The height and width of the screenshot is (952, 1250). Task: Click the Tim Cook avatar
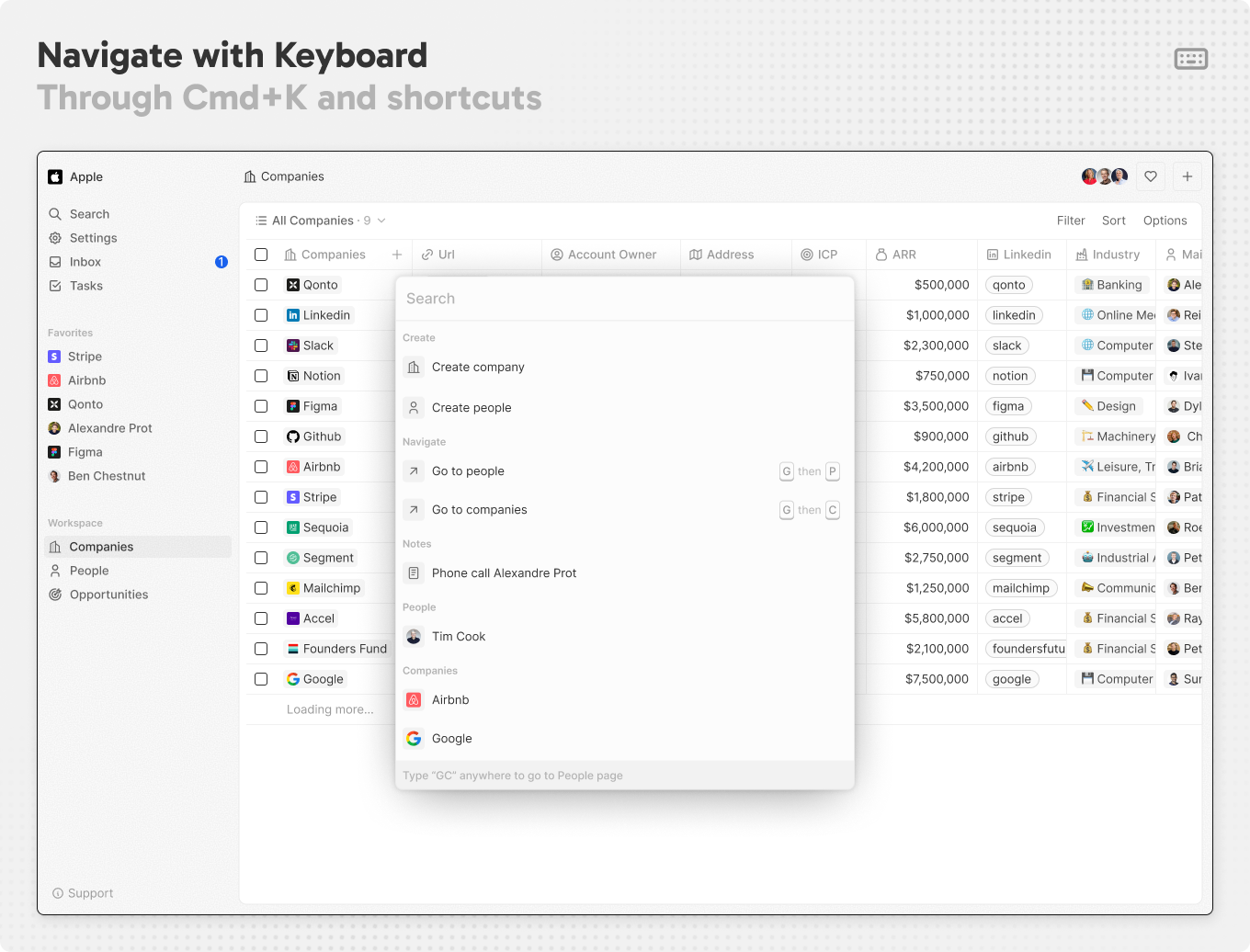414,637
